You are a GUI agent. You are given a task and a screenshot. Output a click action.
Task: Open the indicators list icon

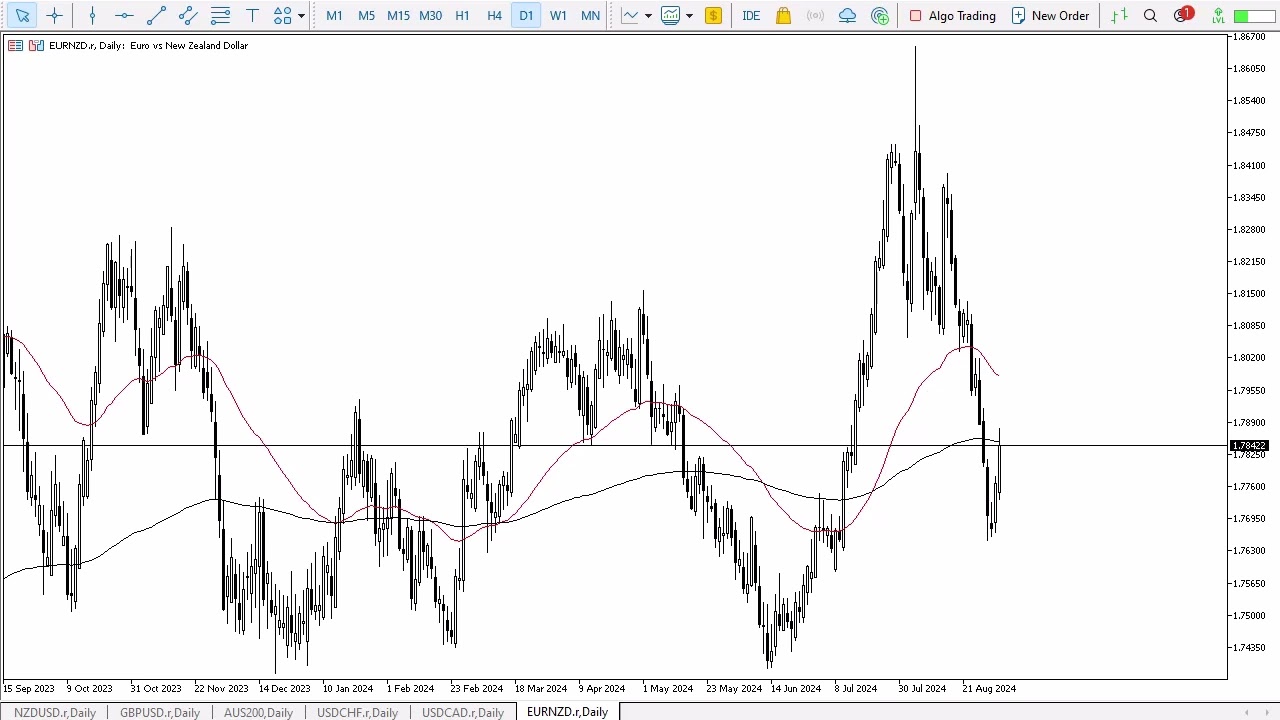(x=670, y=15)
